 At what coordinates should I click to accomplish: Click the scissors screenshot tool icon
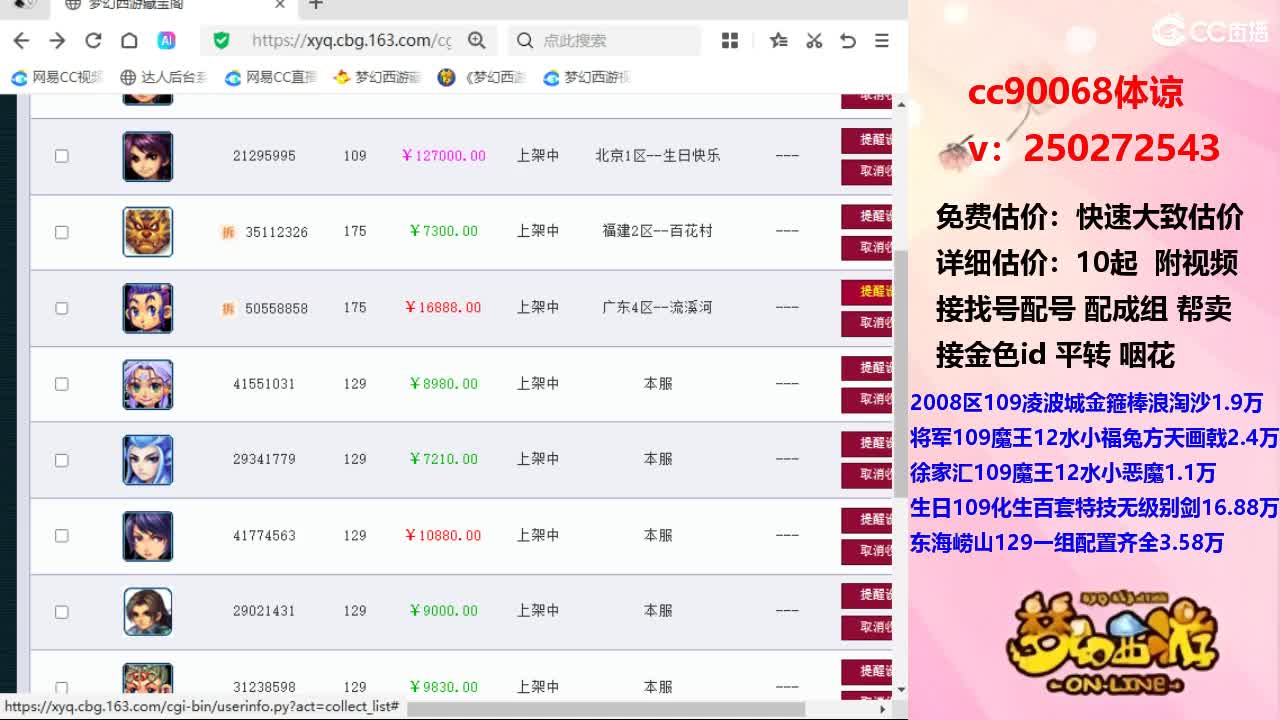(x=814, y=40)
